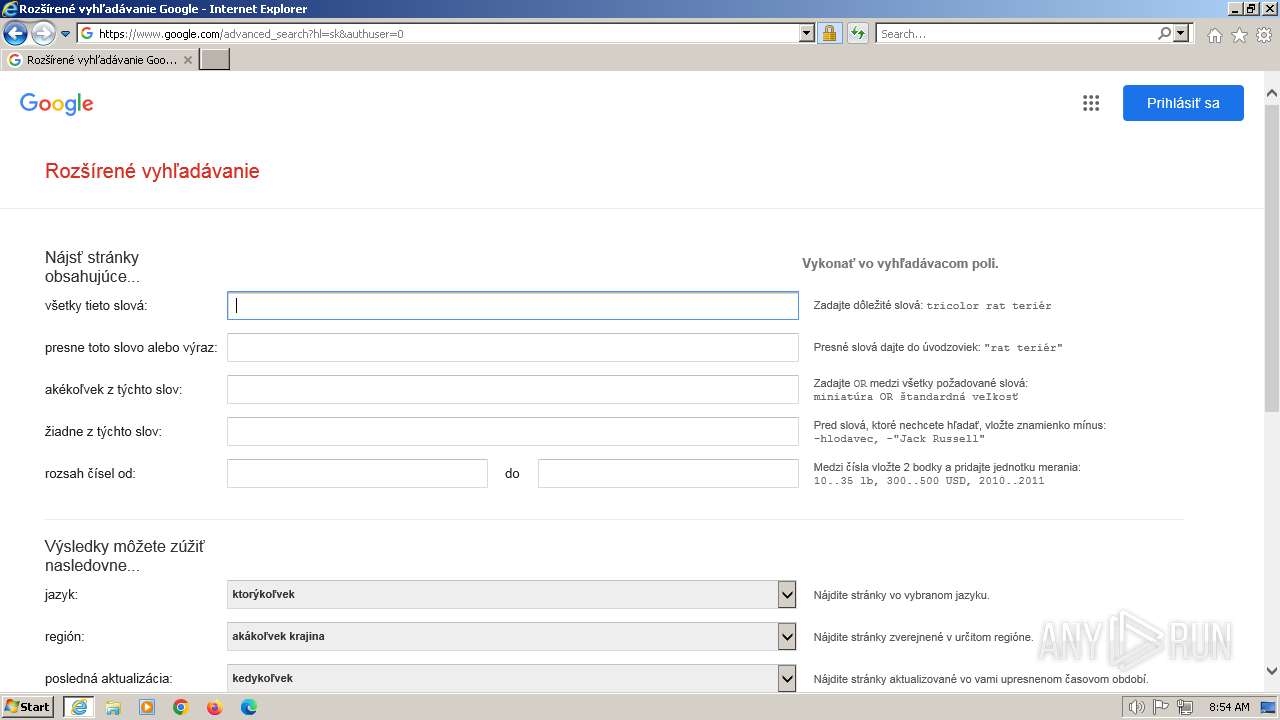Click 'Vykonať vo vyhľadávacom poli.' heading

900,264
